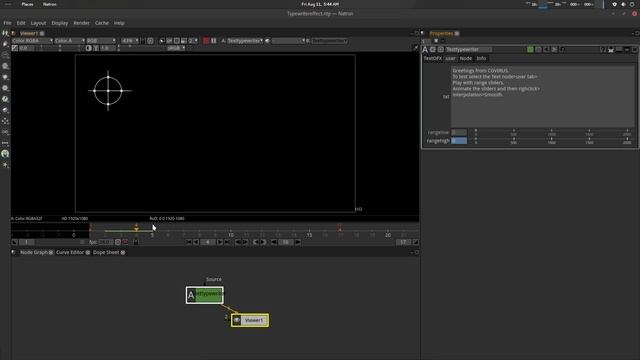640x360 pixels.
Task: Center node graph on Texttypewriter node icon
Action: [441, 49]
